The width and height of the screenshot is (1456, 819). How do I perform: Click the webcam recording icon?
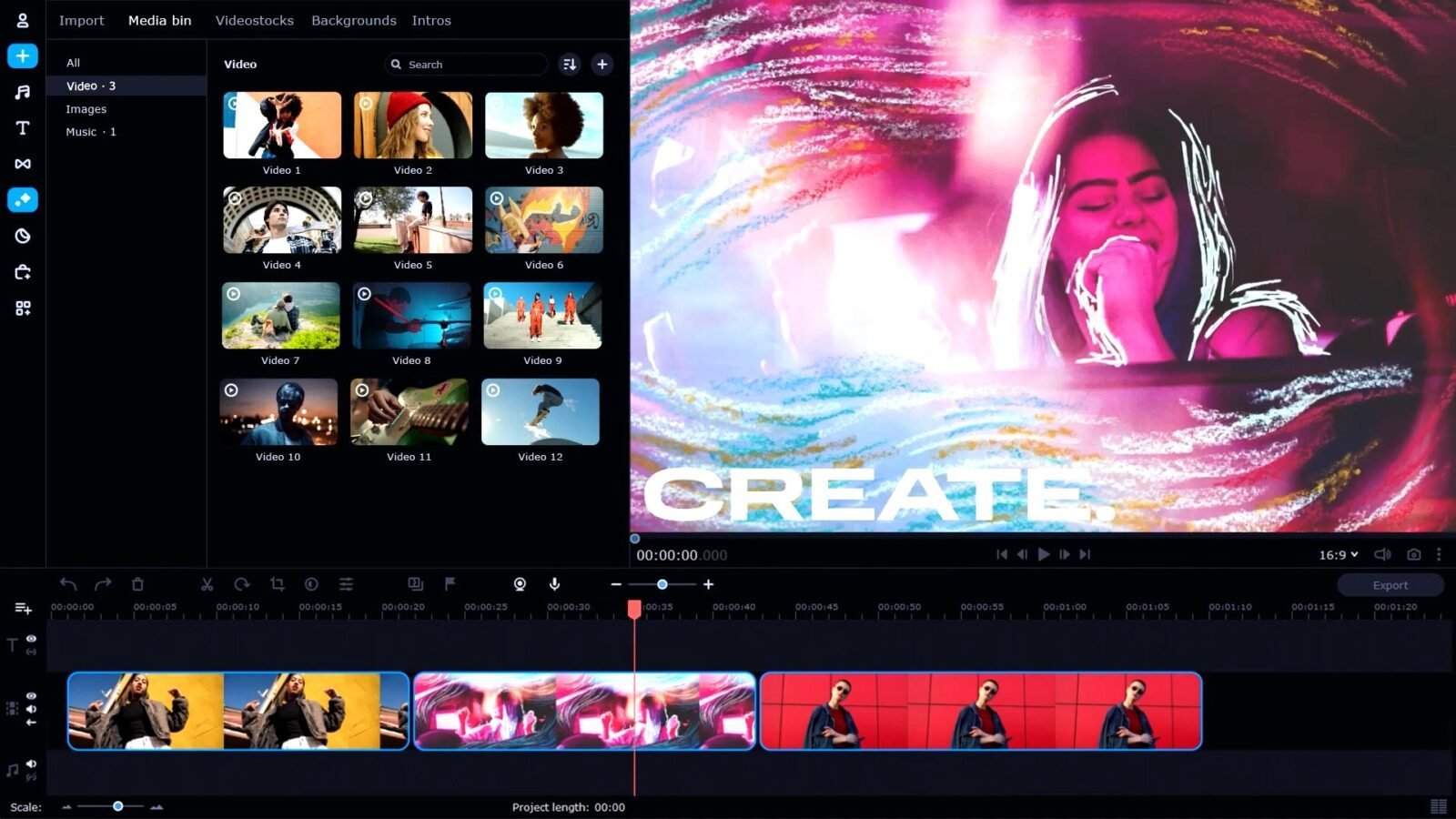click(520, 584)
